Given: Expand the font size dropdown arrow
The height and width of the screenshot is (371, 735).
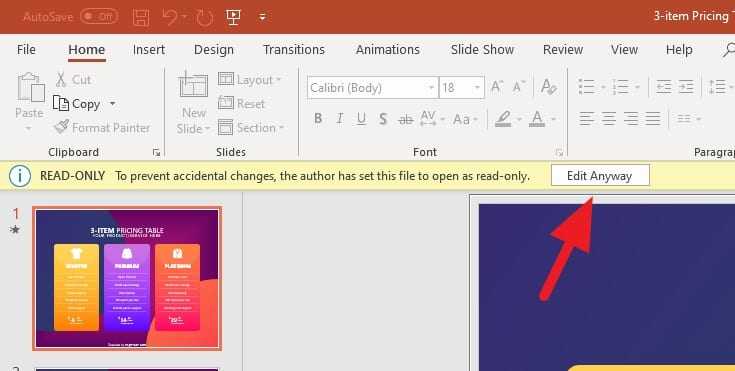Looking at the screenshot, I should coord(477,88).
